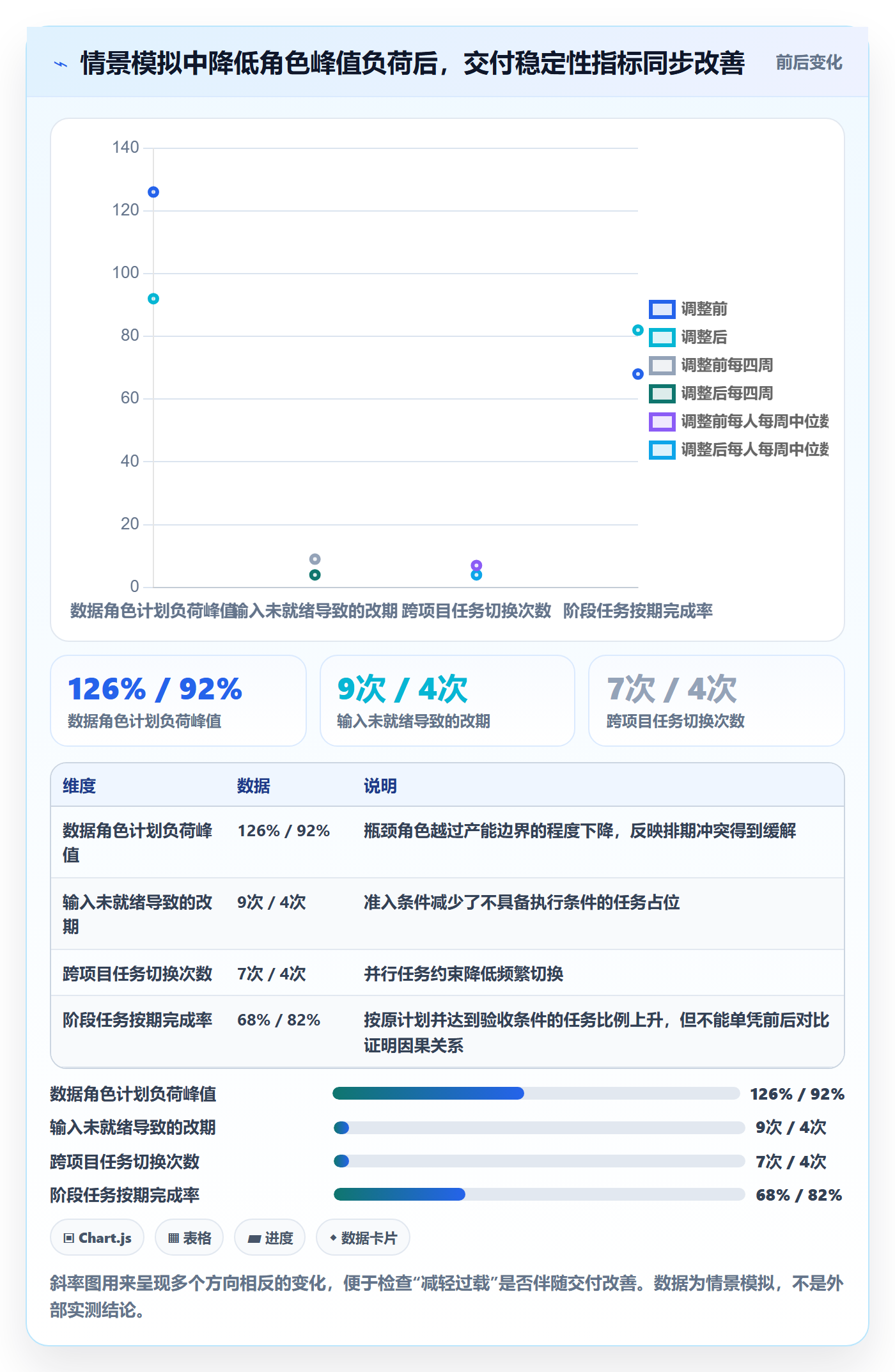Click the 阶段任务按期完成率 axis label

coord(638,611)
